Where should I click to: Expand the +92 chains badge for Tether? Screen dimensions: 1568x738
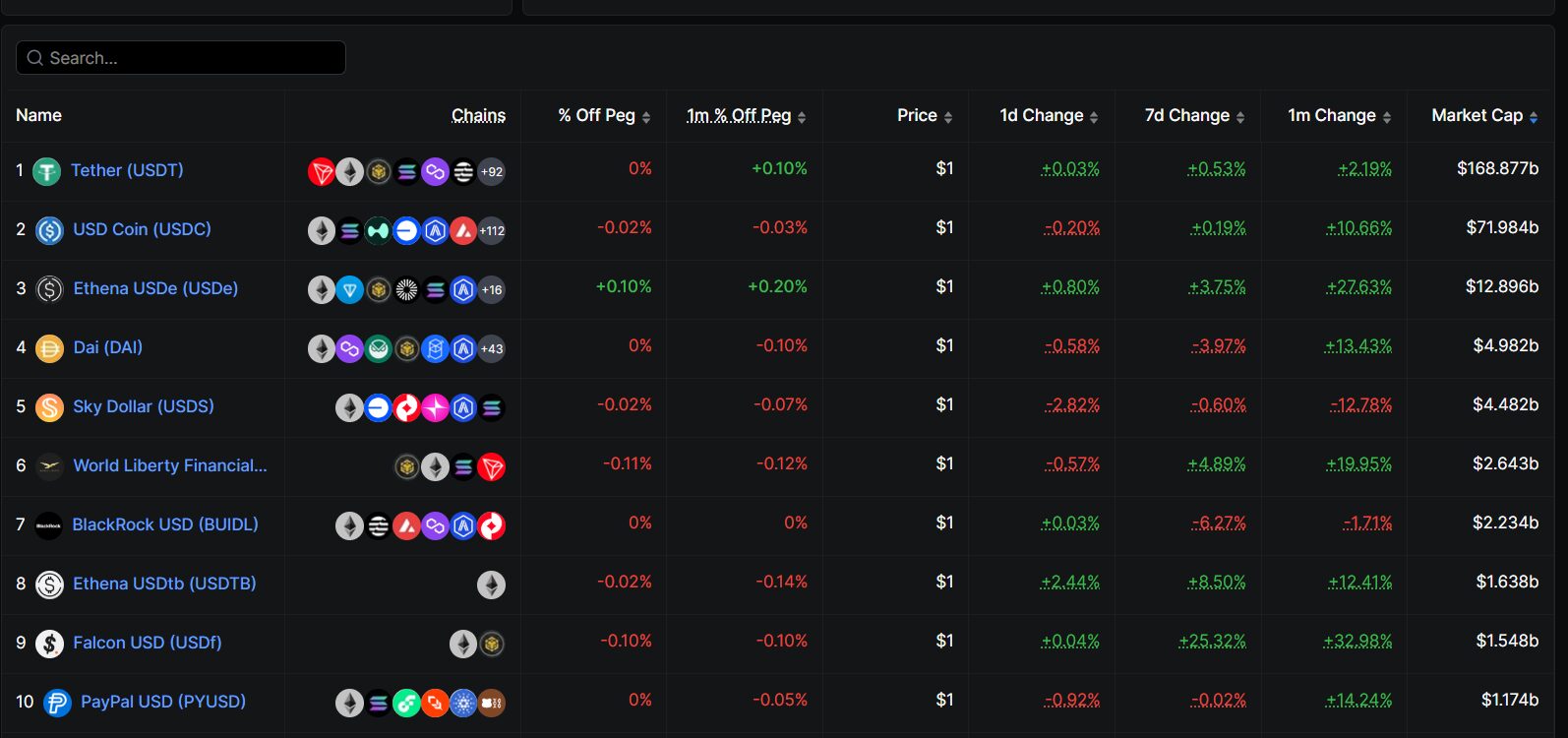(492, 172)
